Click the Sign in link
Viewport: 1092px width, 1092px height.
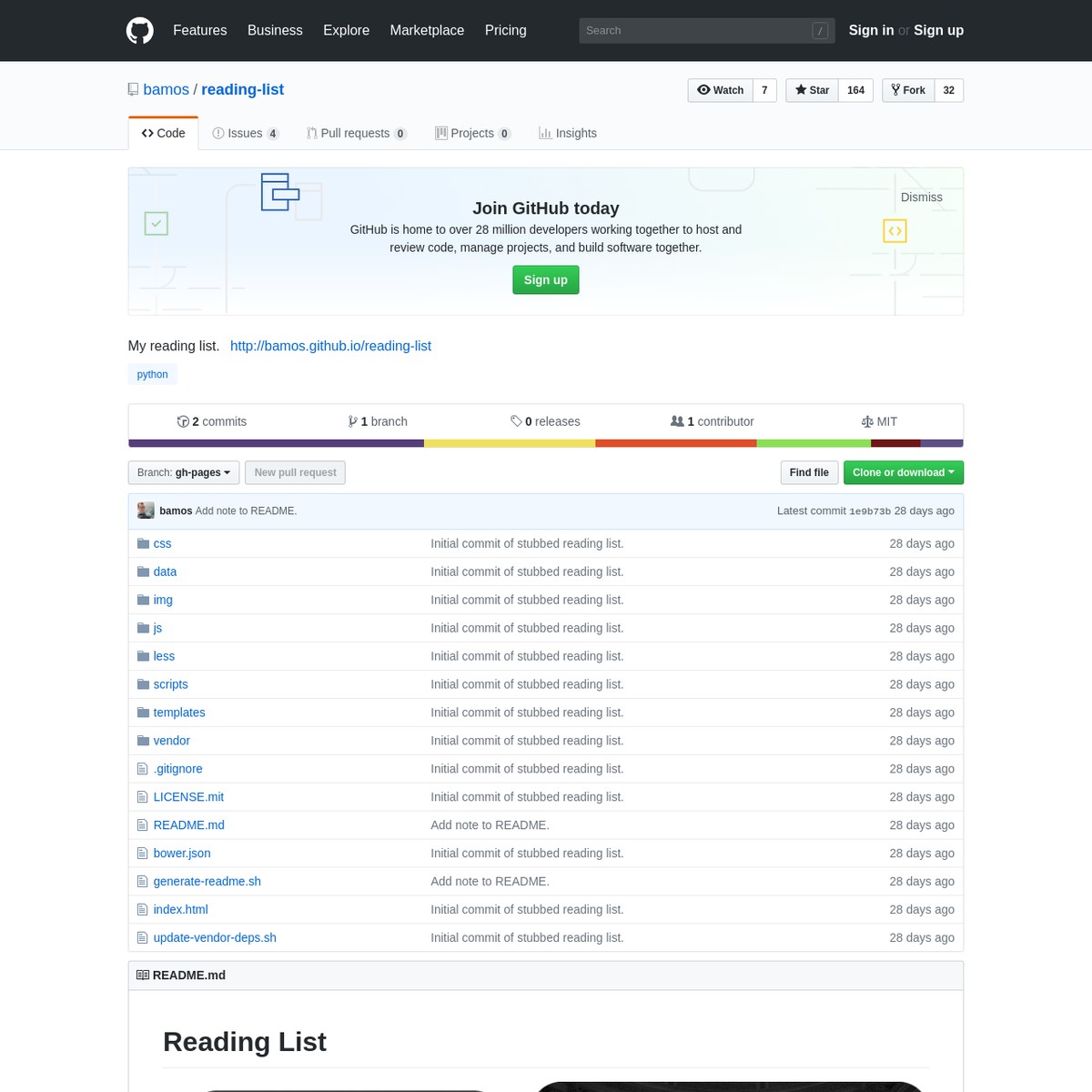(871, 30)
